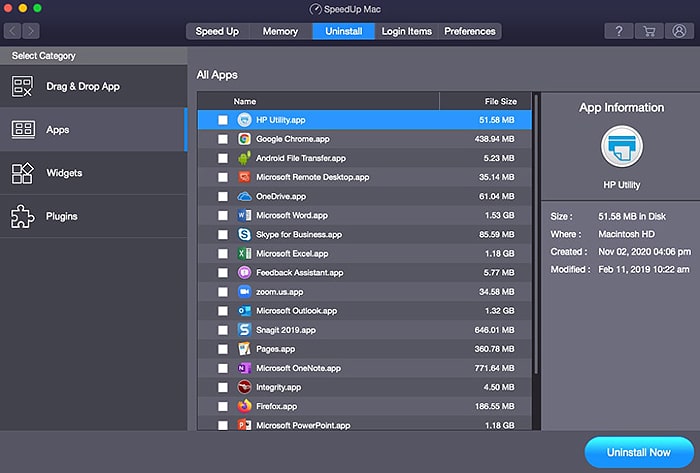This screenshot has width=700, height=473.
Task: Open the shopping cart icon
Action: (649, 31)
